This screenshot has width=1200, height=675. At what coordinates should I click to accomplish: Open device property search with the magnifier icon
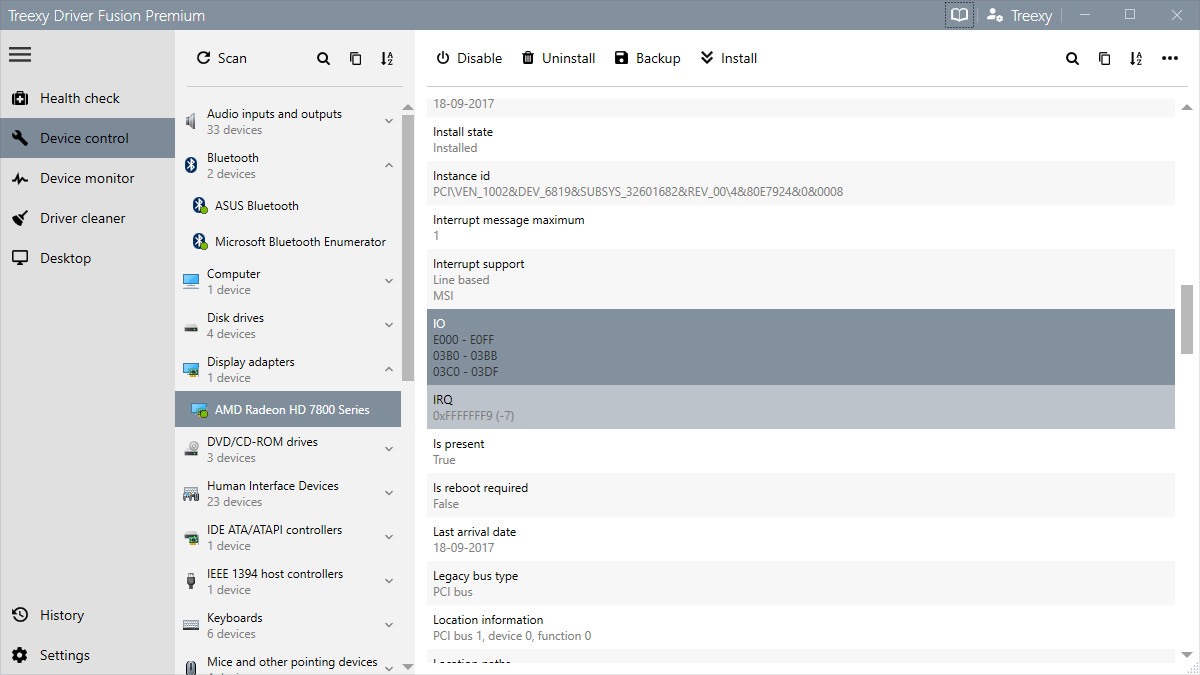point(1072,58)
